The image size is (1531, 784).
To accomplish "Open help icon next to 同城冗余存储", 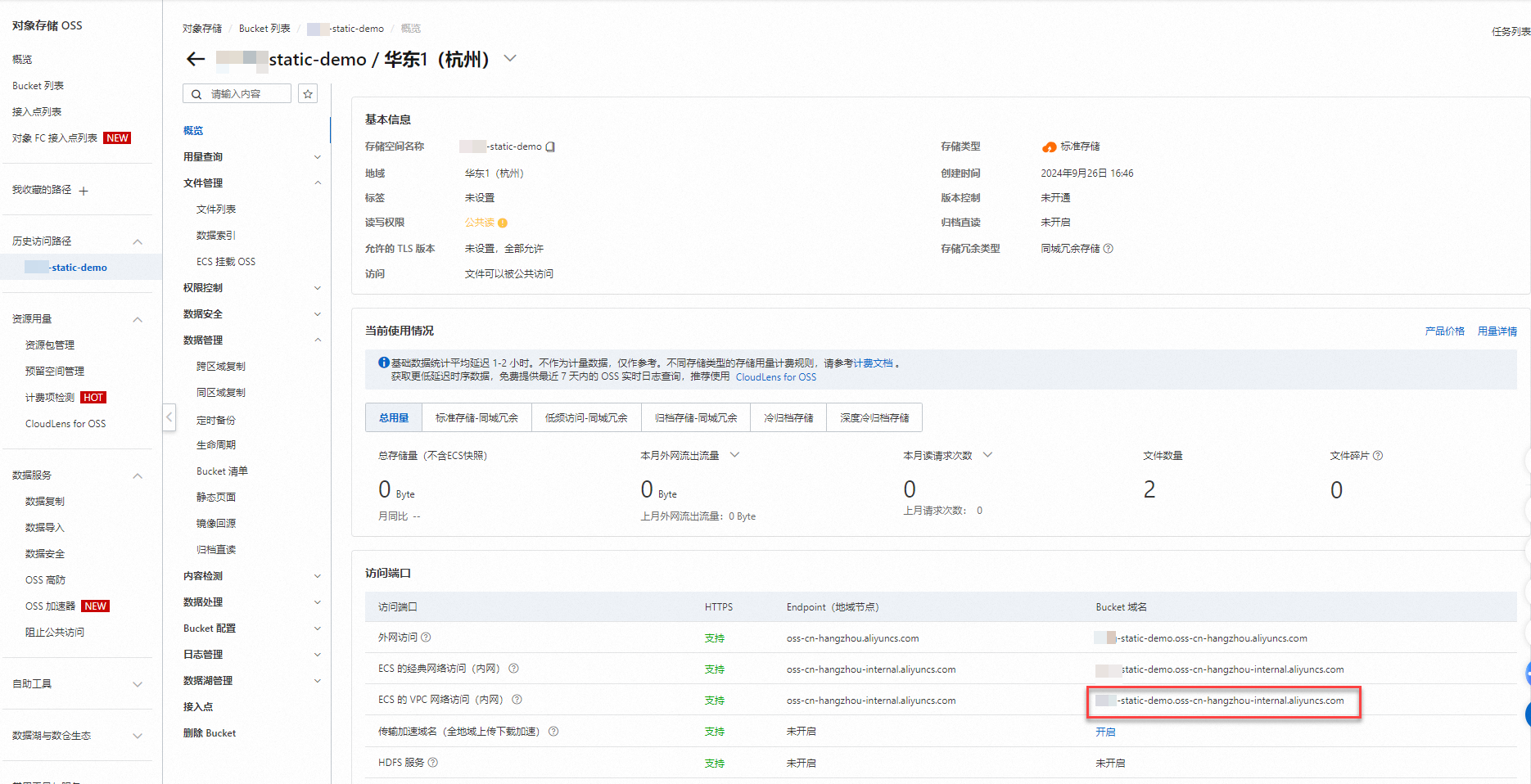I will tap(1108, 249).
